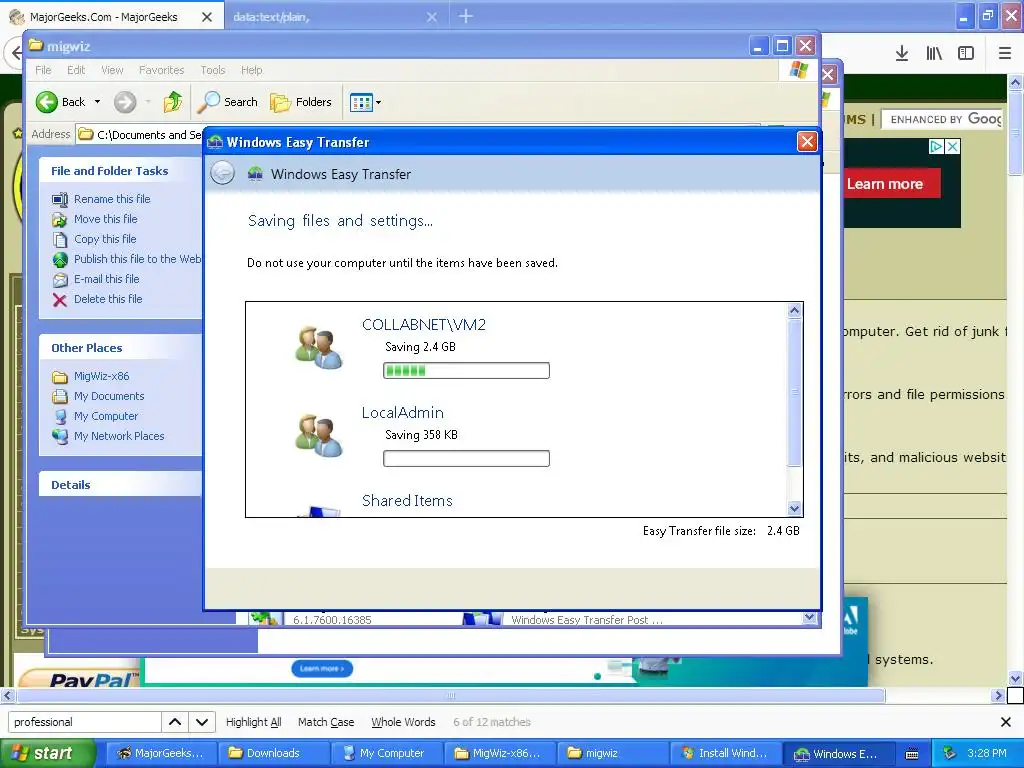Click the Forward arrow in migwiz toolbar
The height and width of the screenshot is (768, 1024).
[125, 102]
